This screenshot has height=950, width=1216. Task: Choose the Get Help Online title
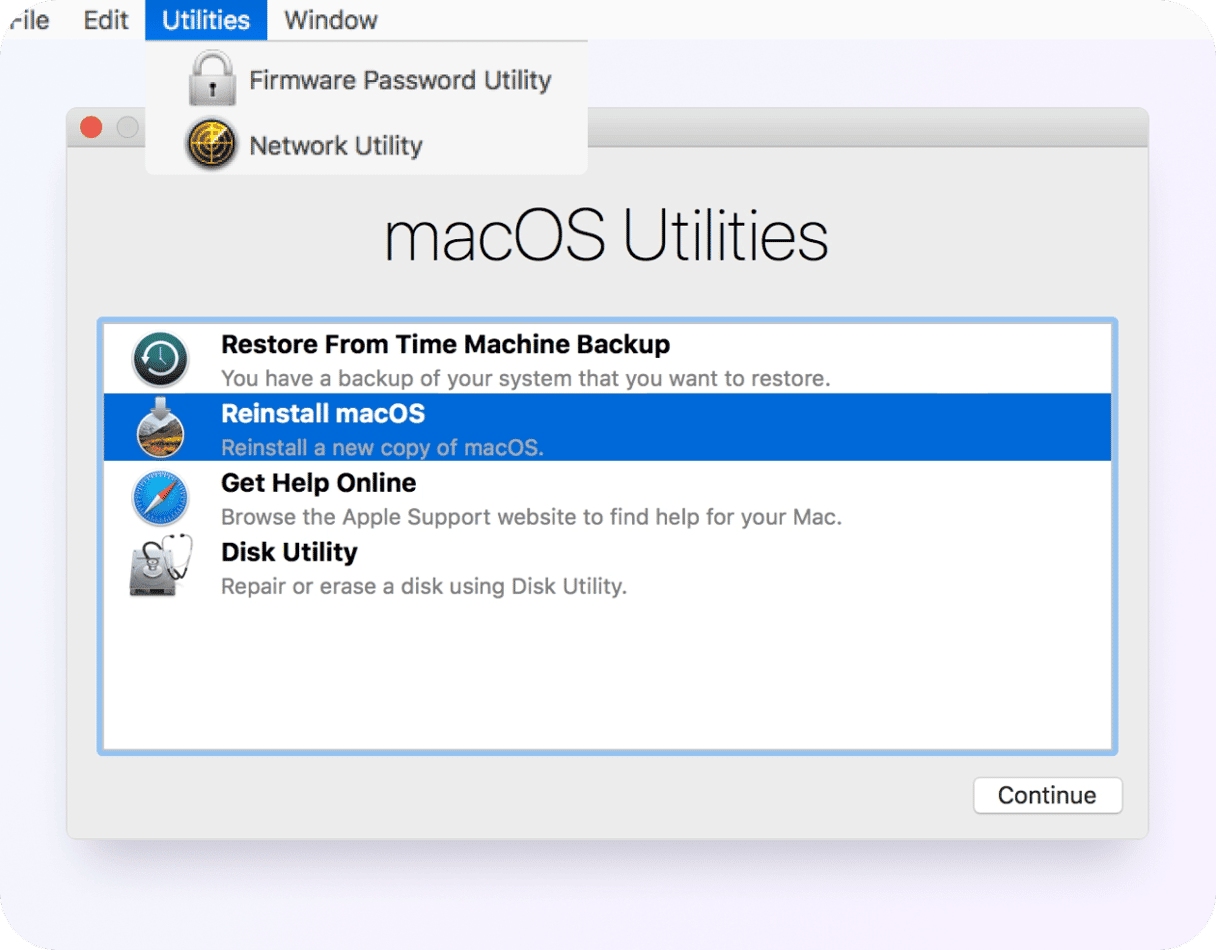coord(318,483)
